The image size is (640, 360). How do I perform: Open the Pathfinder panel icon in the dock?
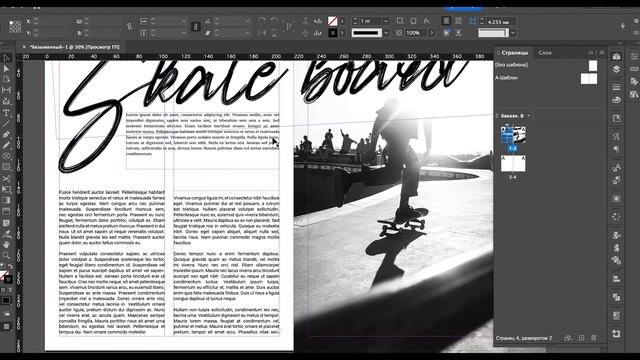(x=616, y=297)
